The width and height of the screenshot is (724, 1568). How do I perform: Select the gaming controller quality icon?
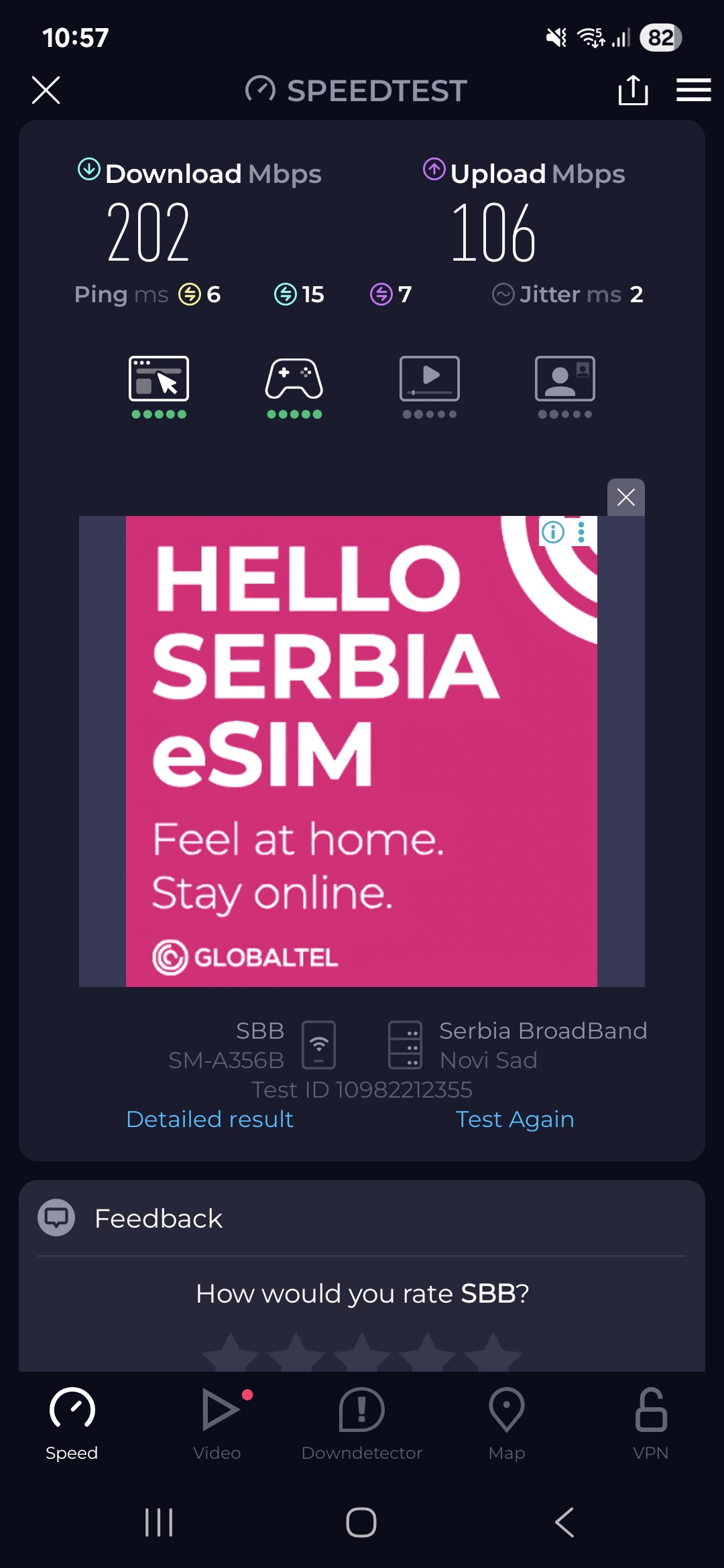coord(294,387)
